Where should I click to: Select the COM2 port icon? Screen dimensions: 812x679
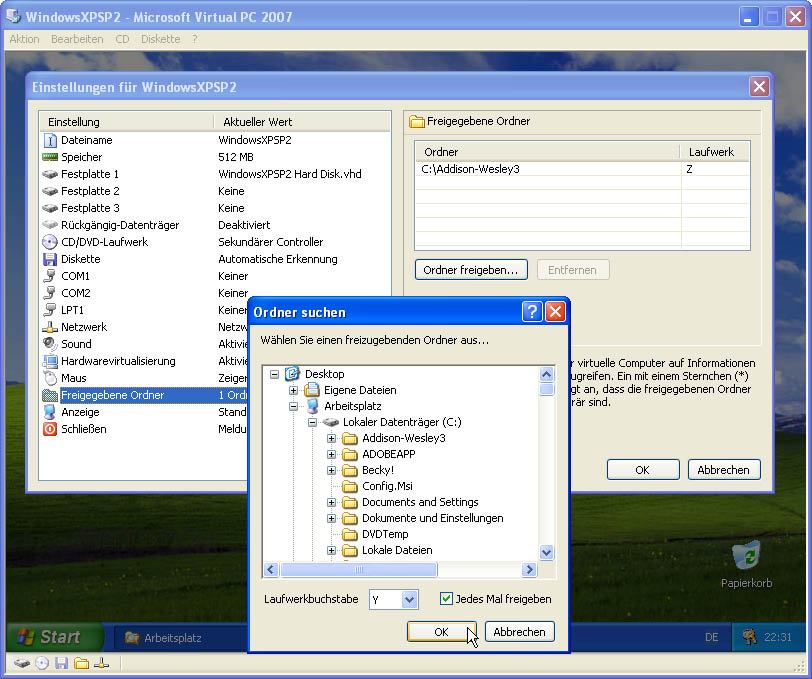[x=50, y=293]
